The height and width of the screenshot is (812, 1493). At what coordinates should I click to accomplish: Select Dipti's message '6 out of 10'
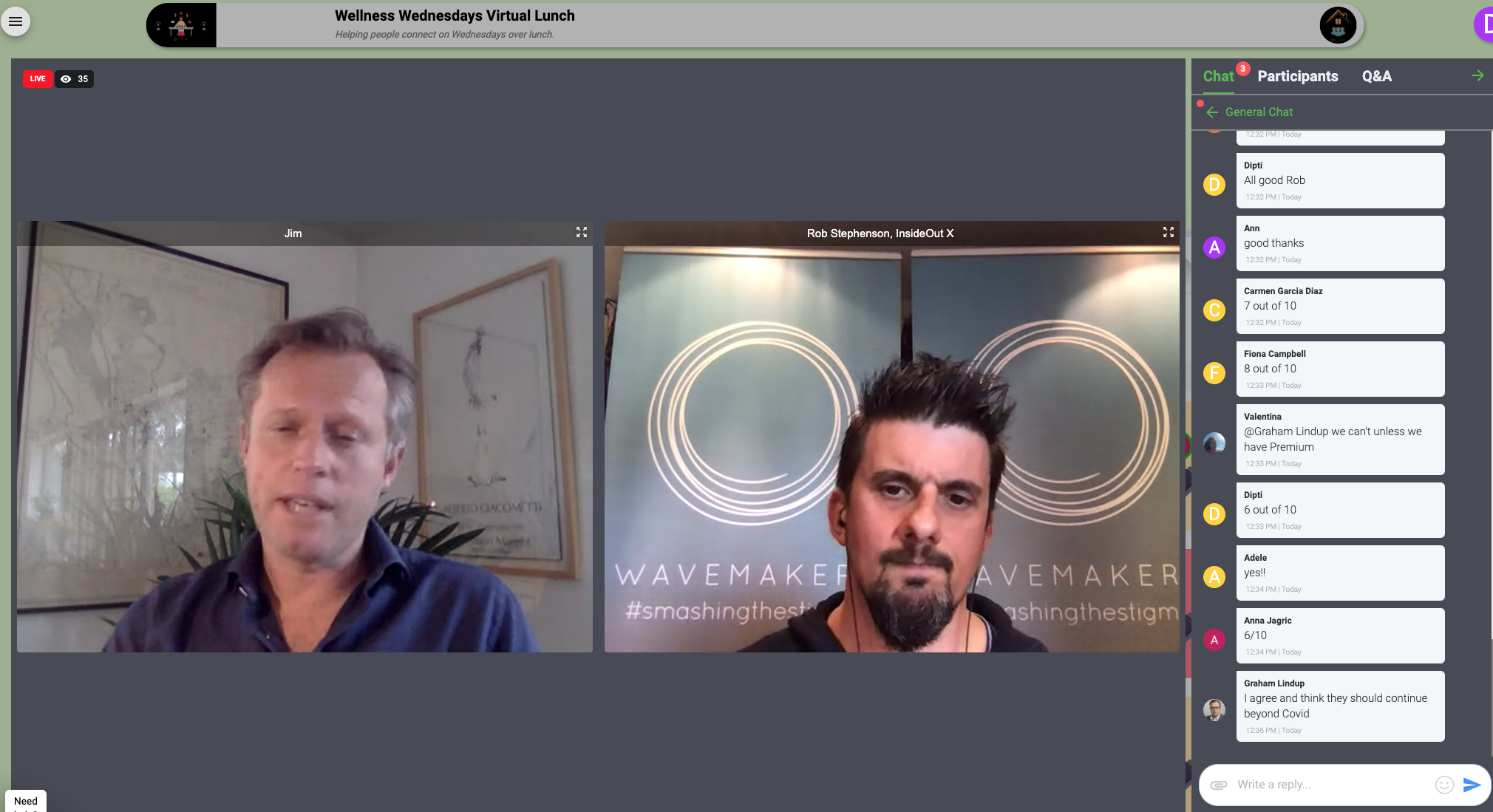click(x=1340, y=510)
